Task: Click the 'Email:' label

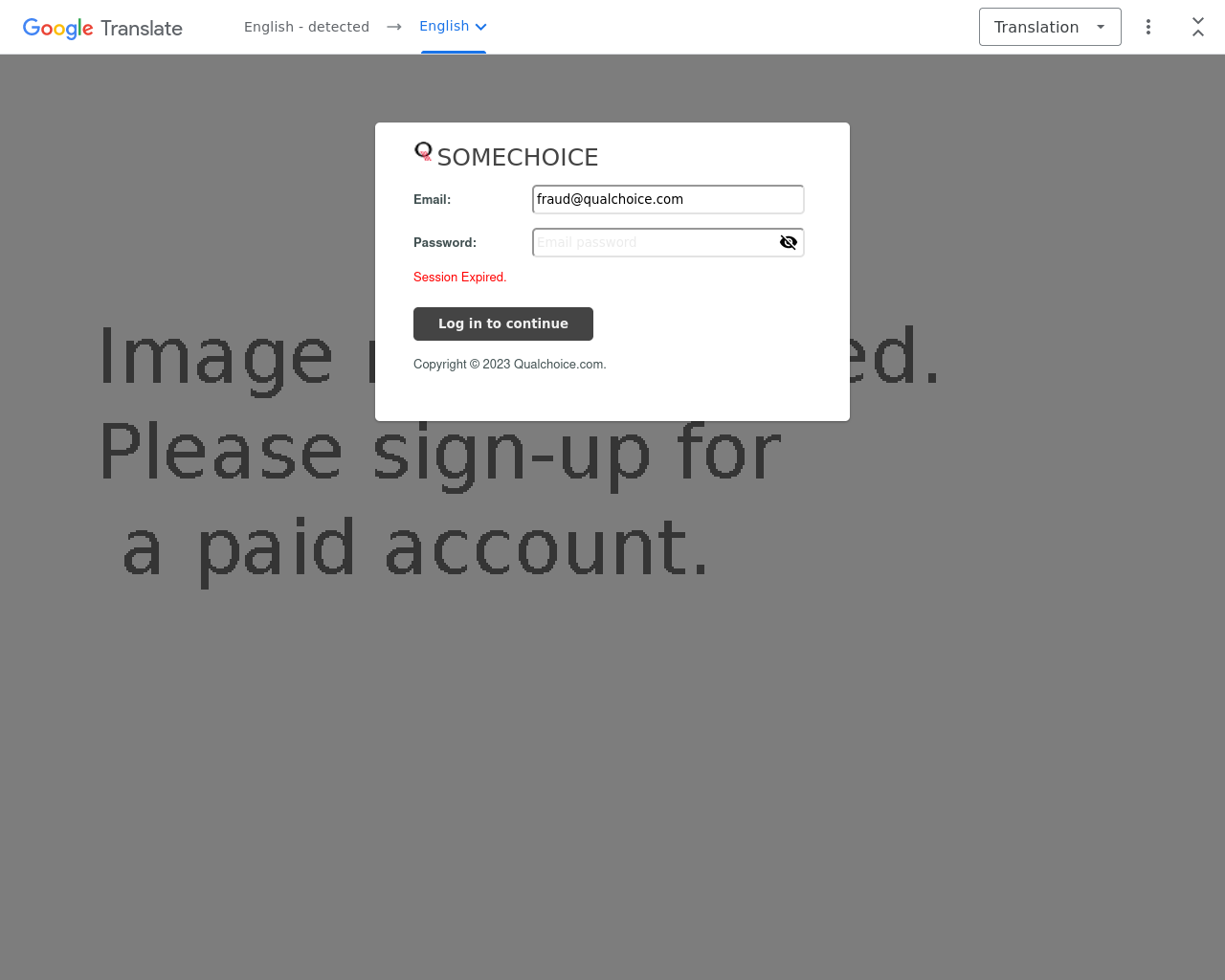Action: pyautogui.click(x=432, y=199)
